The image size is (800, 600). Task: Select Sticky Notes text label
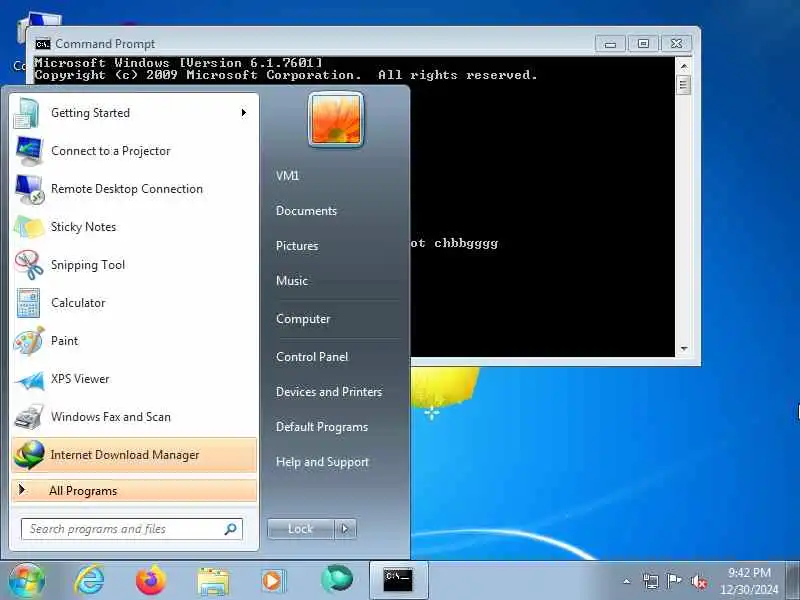83,227
